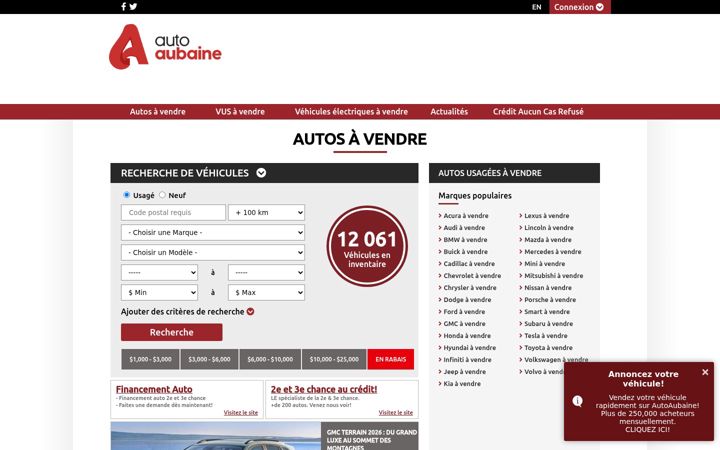
Task: Filter by $1,000 - $3,000 price range
Action: pos(150,359)
